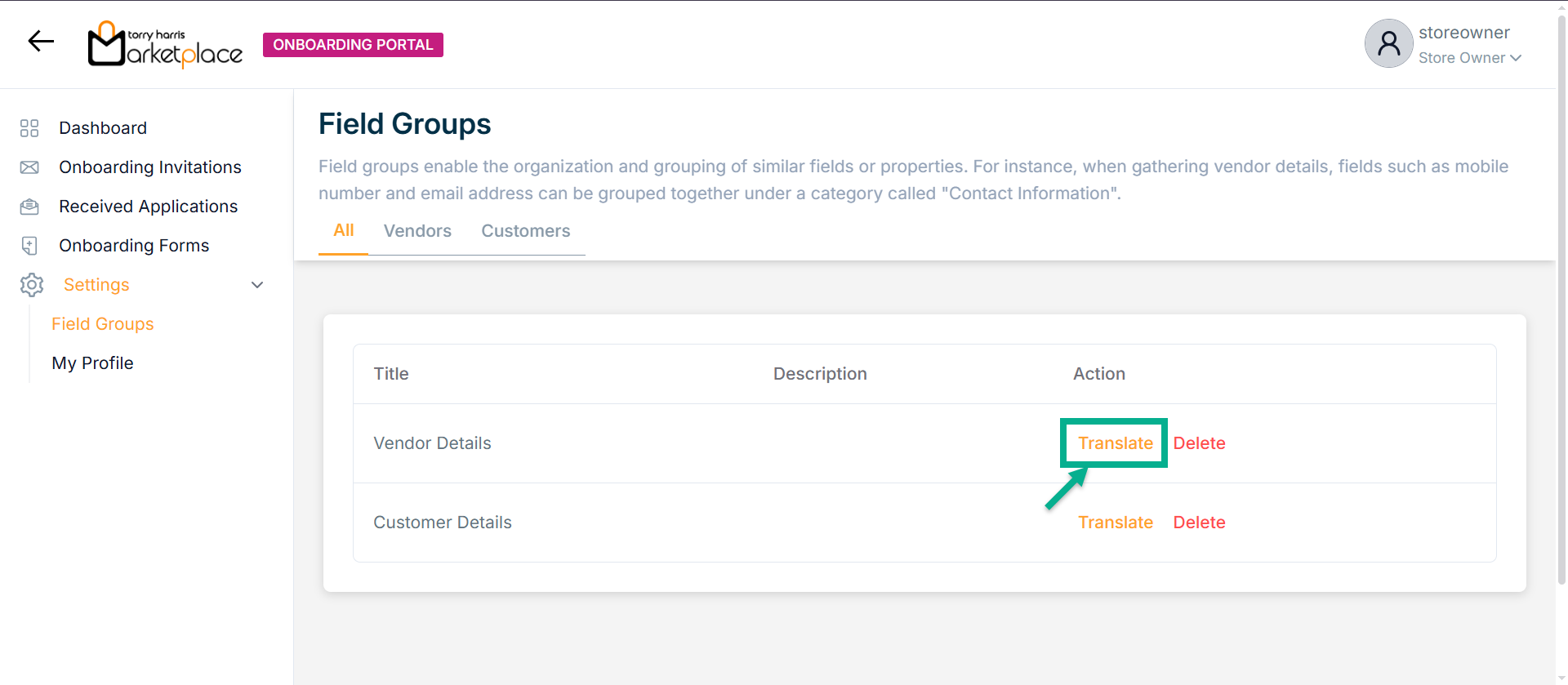The height and width of the screenshot is (685, 1568).
Task: Click the Dashboard grid icon
Action: pos(29,128)
